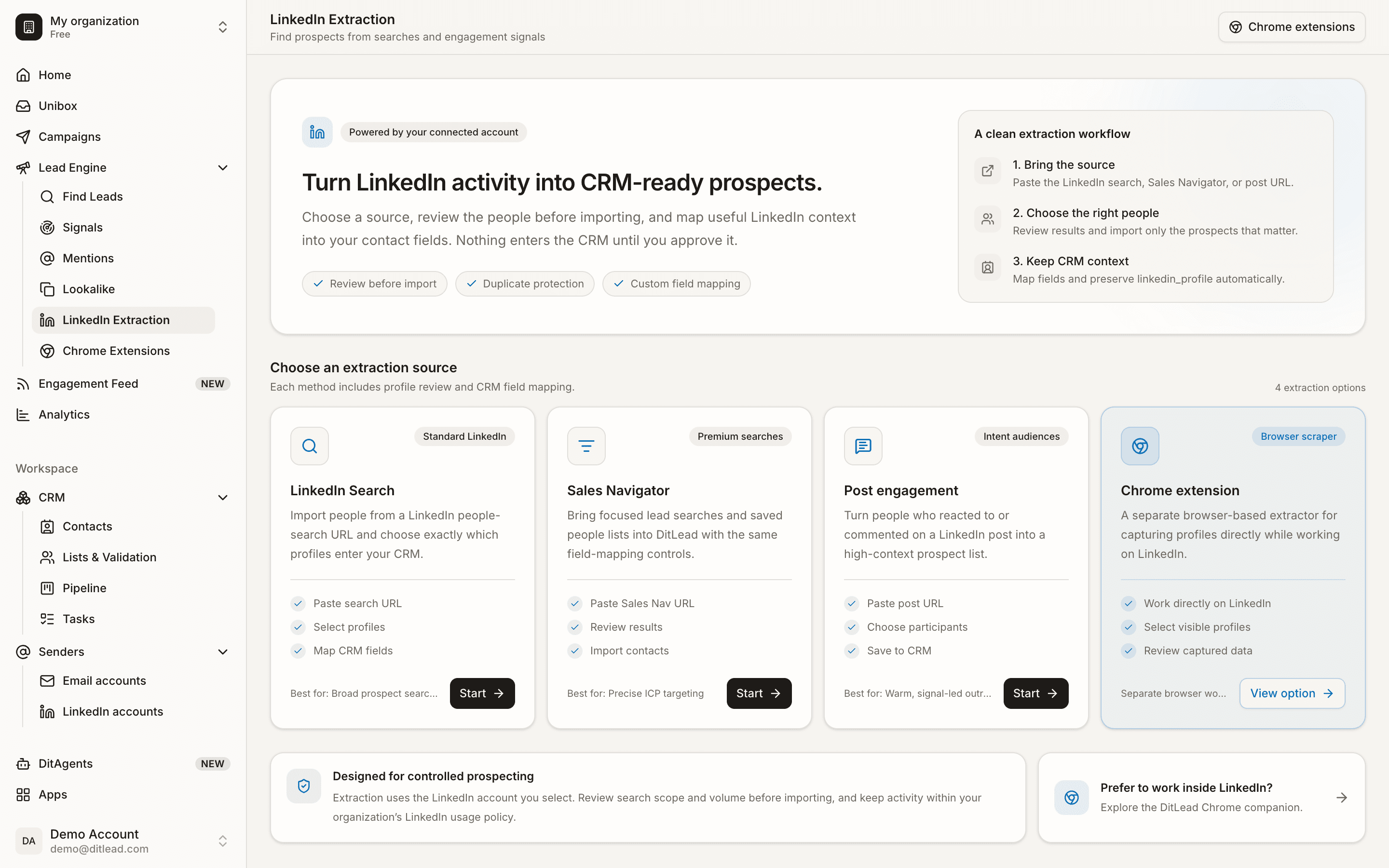Click View option on Chrome extension card

[x=1292, y=693]
